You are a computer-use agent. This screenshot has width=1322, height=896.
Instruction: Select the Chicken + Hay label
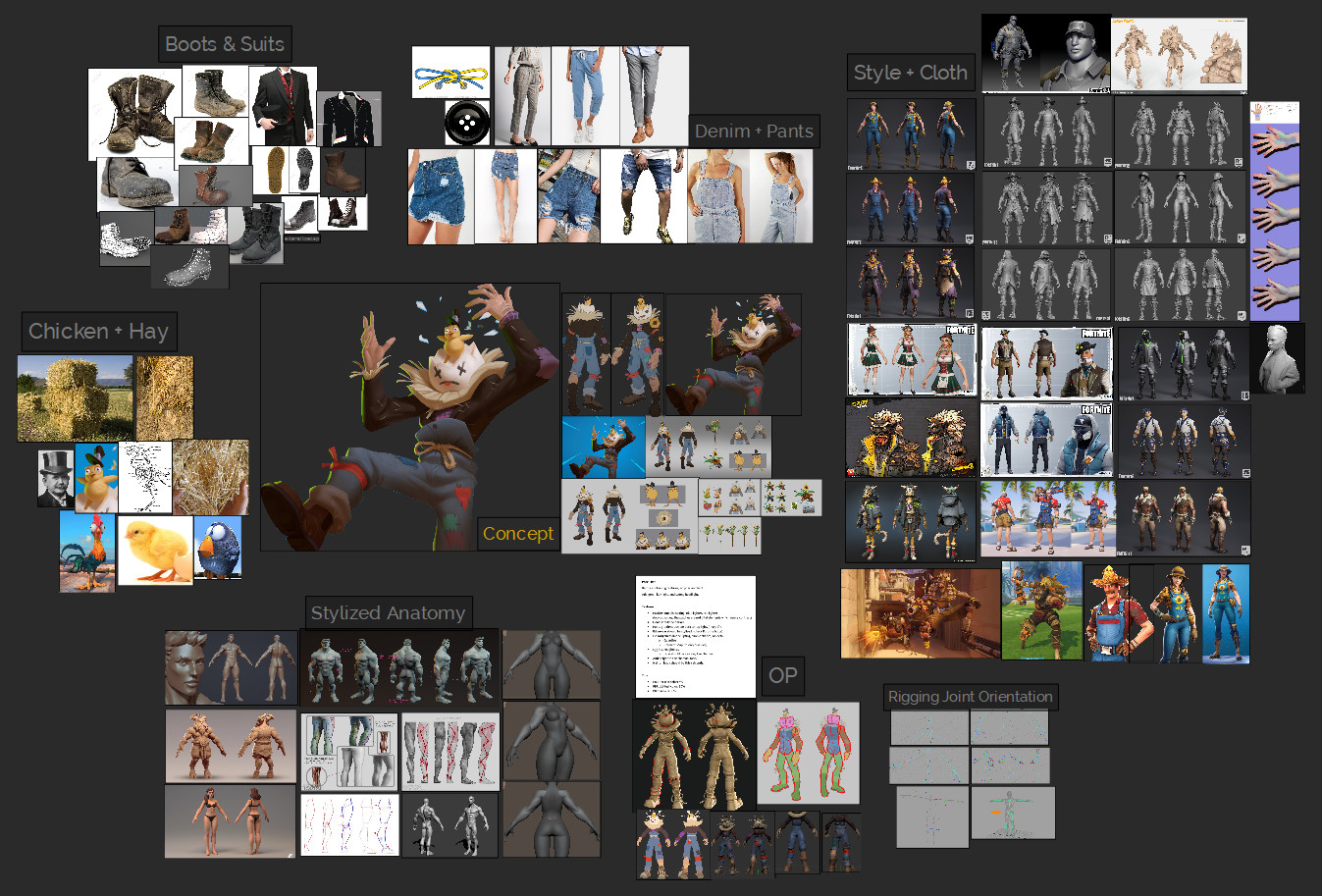98,332
